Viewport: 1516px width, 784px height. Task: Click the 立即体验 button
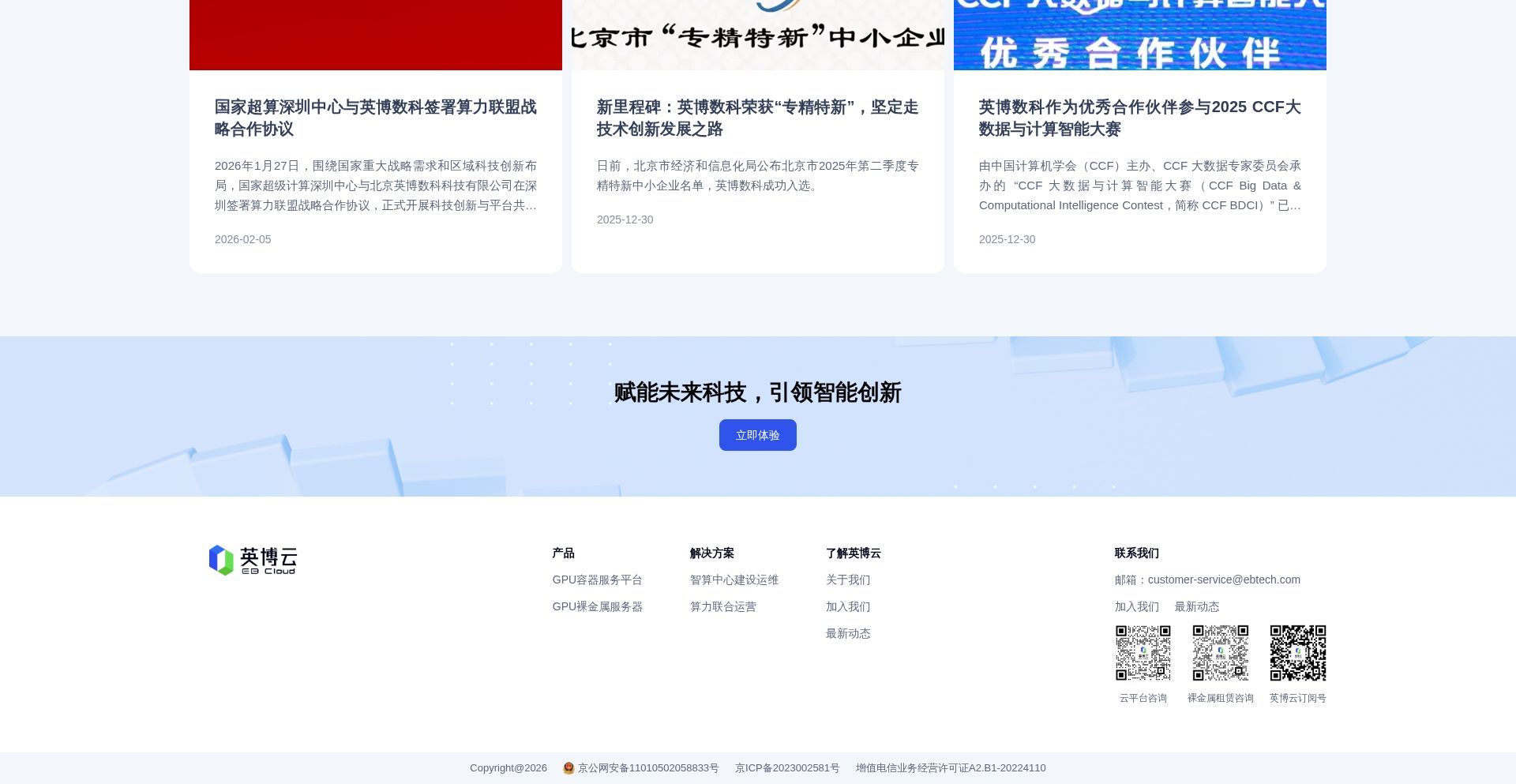(757, 434)
